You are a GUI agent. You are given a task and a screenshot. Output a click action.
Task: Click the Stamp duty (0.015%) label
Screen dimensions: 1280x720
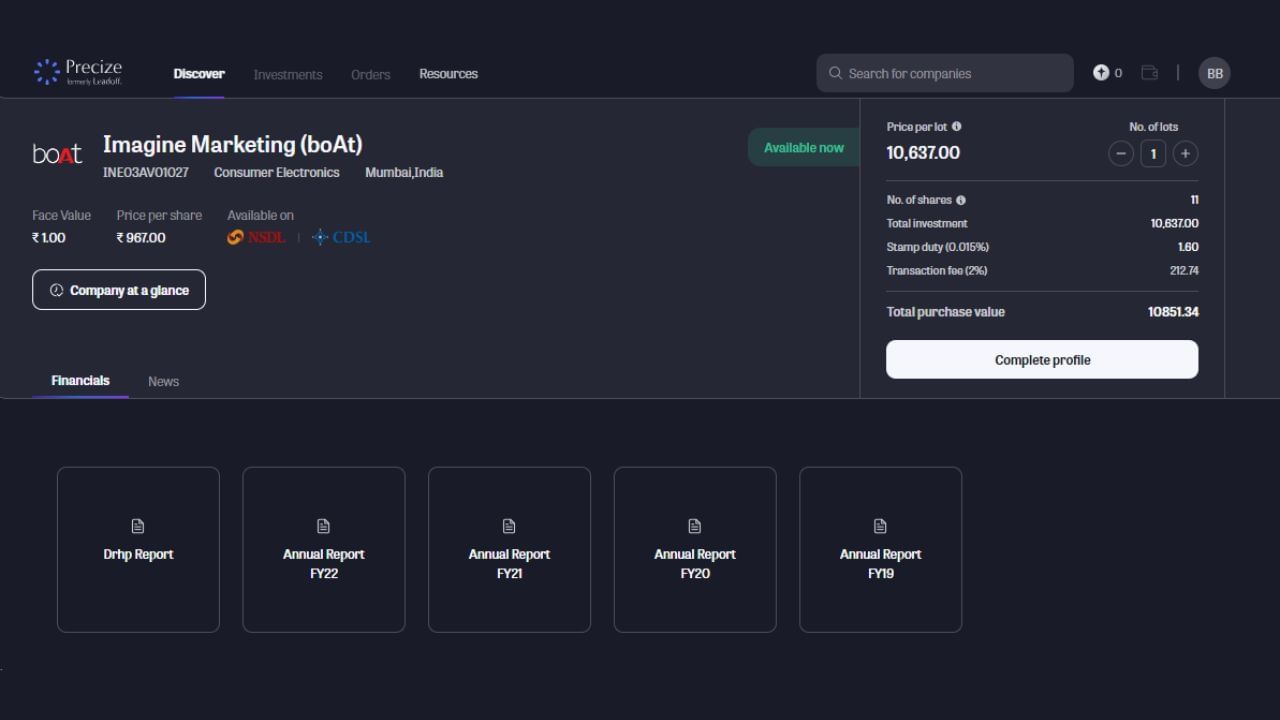(x=938, y=247)
